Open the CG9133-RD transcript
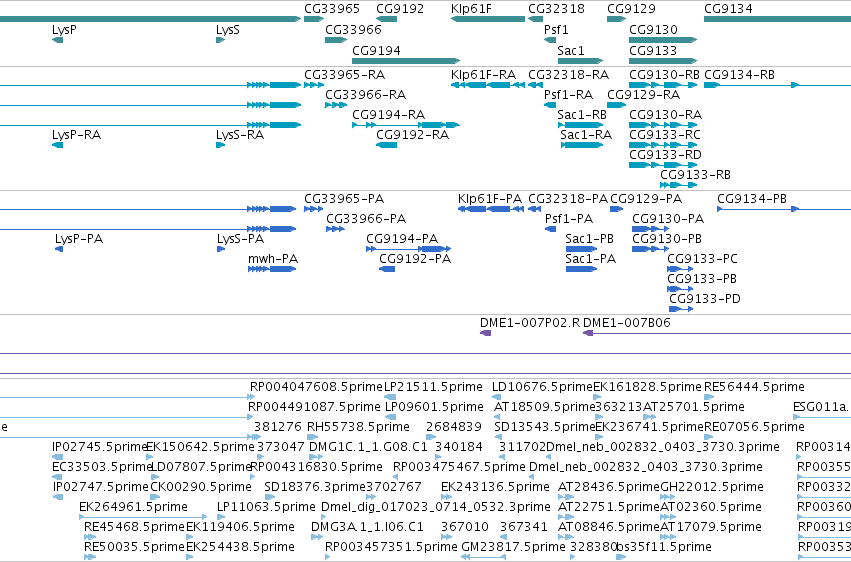851x562 pixels. pyautogui.click(x=663, y=165)
